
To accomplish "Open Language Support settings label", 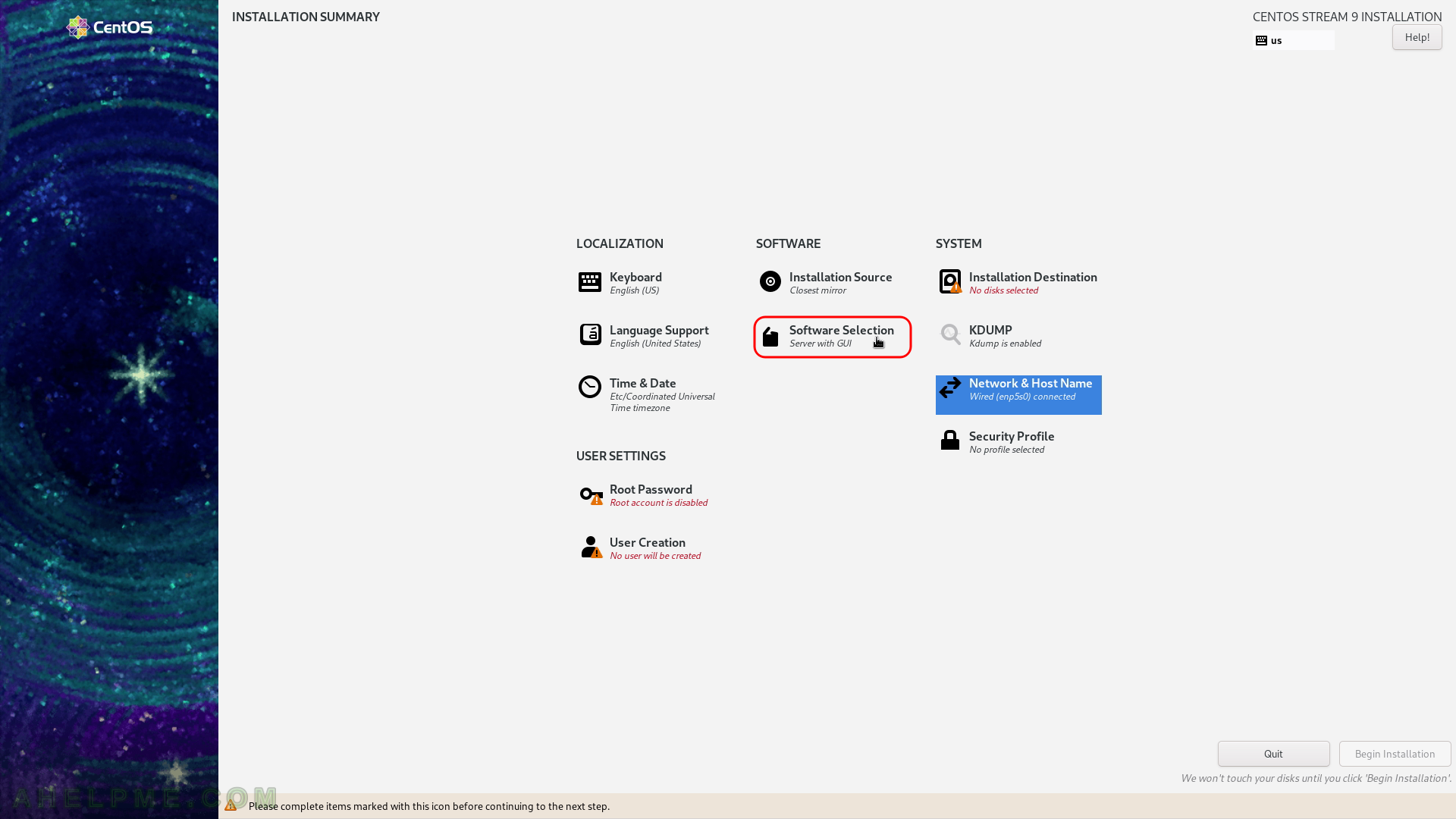I will 659,330.
